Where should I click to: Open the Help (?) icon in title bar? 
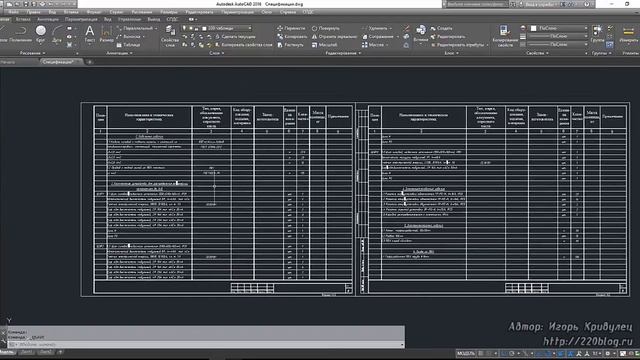tap(587, 4)
